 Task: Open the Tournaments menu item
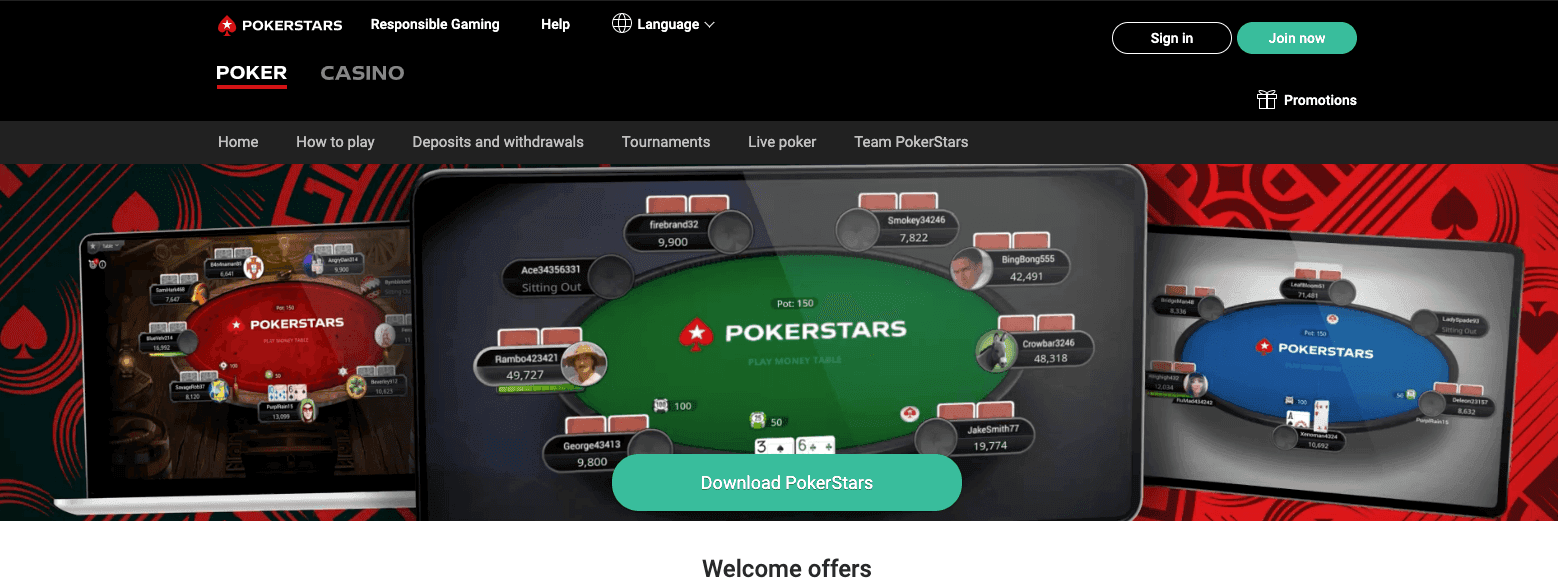point(666,142)
